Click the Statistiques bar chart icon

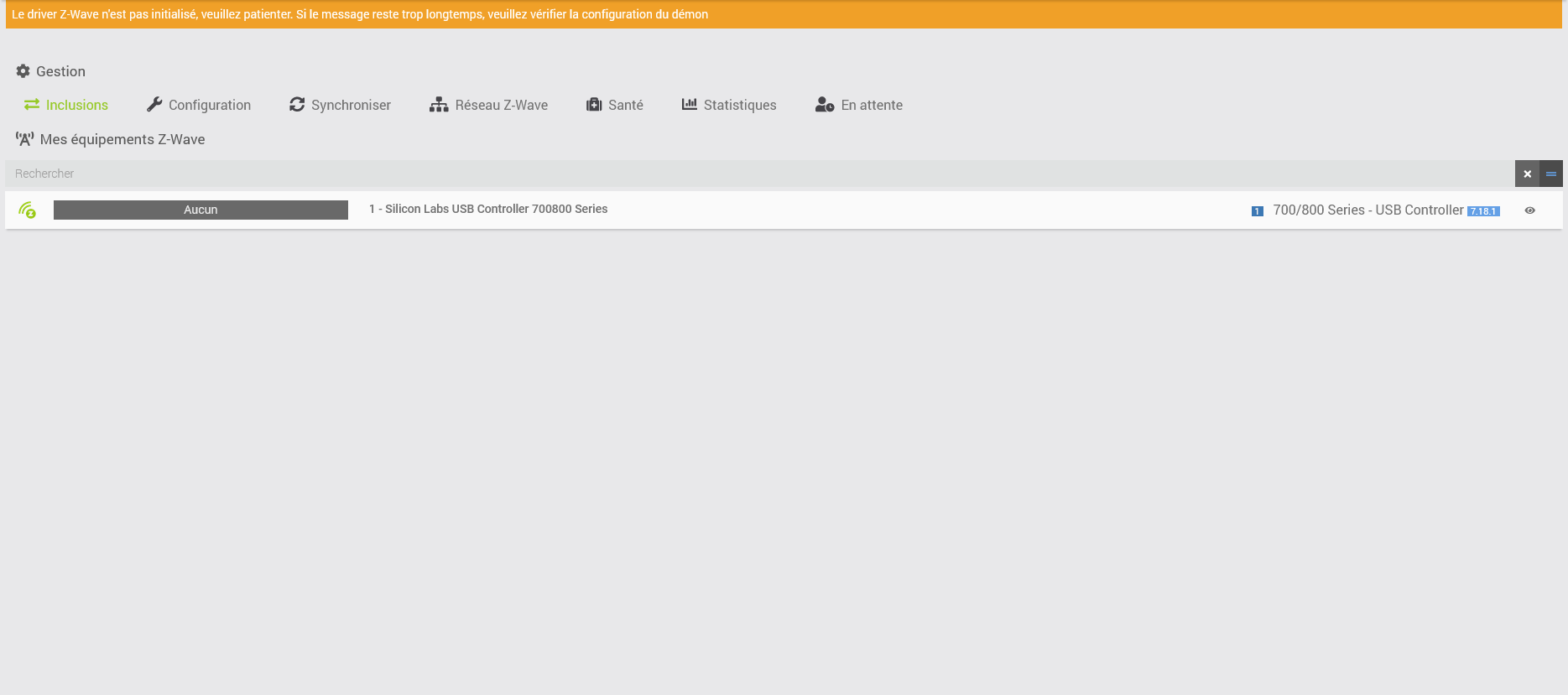coord(690,104)
